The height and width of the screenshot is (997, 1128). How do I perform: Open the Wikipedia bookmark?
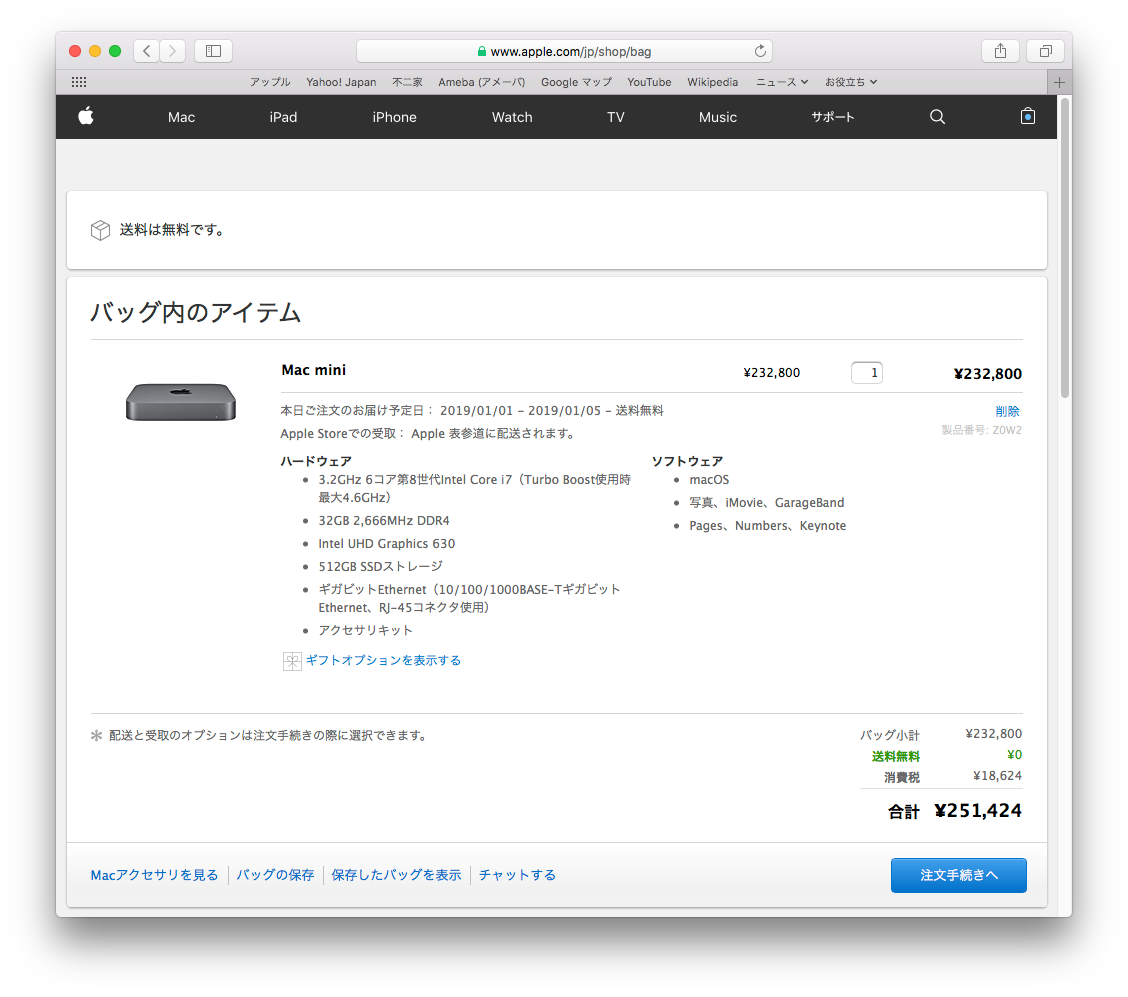(712, 82)
